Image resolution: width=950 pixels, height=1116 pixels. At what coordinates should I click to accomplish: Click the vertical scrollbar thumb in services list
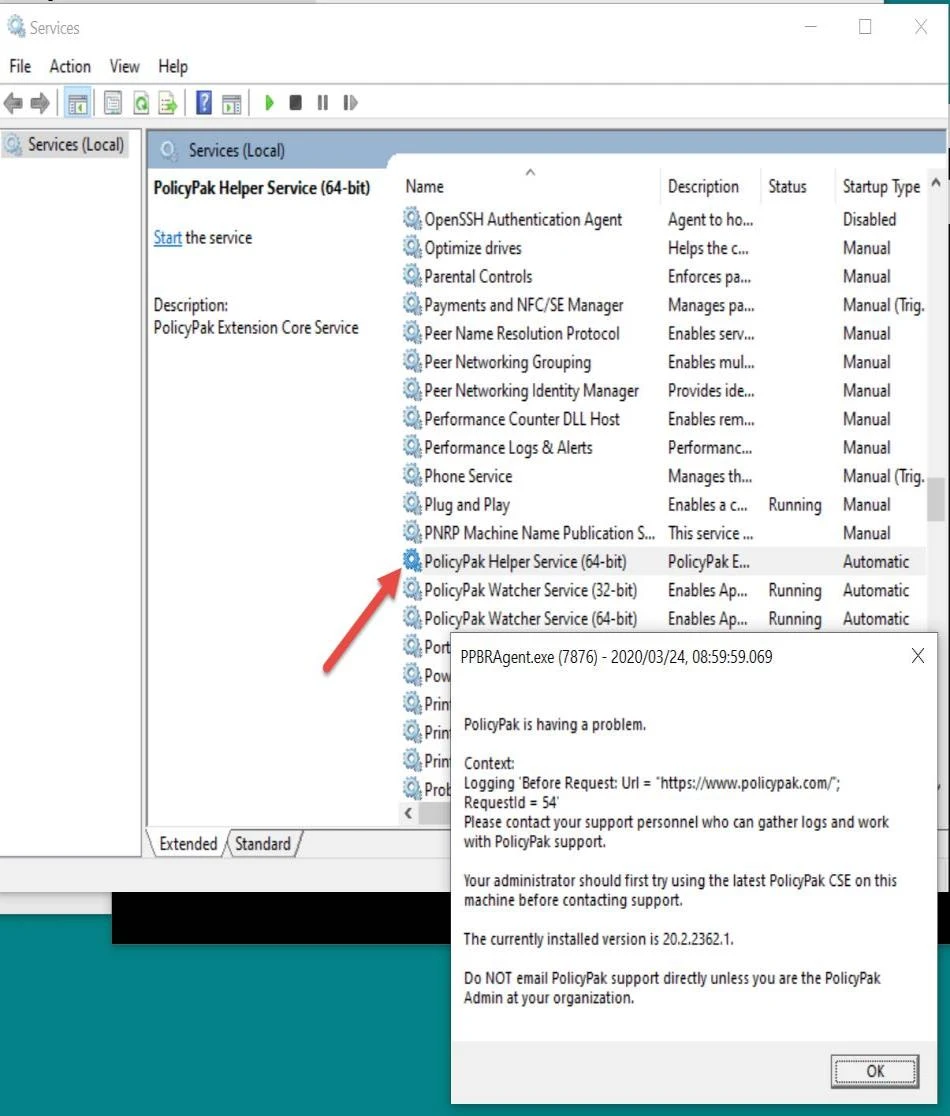point(936,500)
